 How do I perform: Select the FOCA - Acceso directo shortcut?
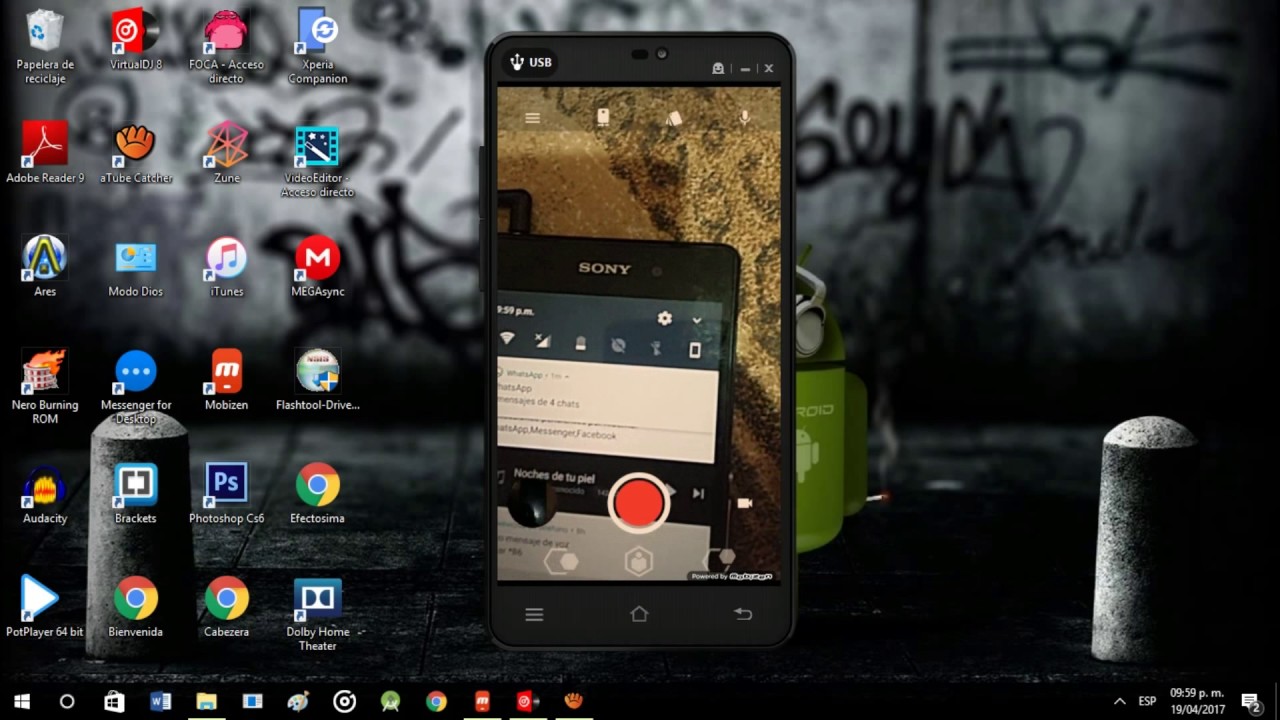click(226, 47)
